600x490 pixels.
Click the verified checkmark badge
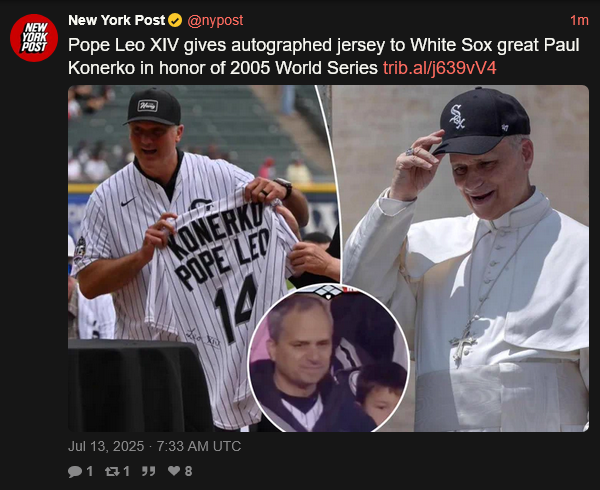[175, 20]
